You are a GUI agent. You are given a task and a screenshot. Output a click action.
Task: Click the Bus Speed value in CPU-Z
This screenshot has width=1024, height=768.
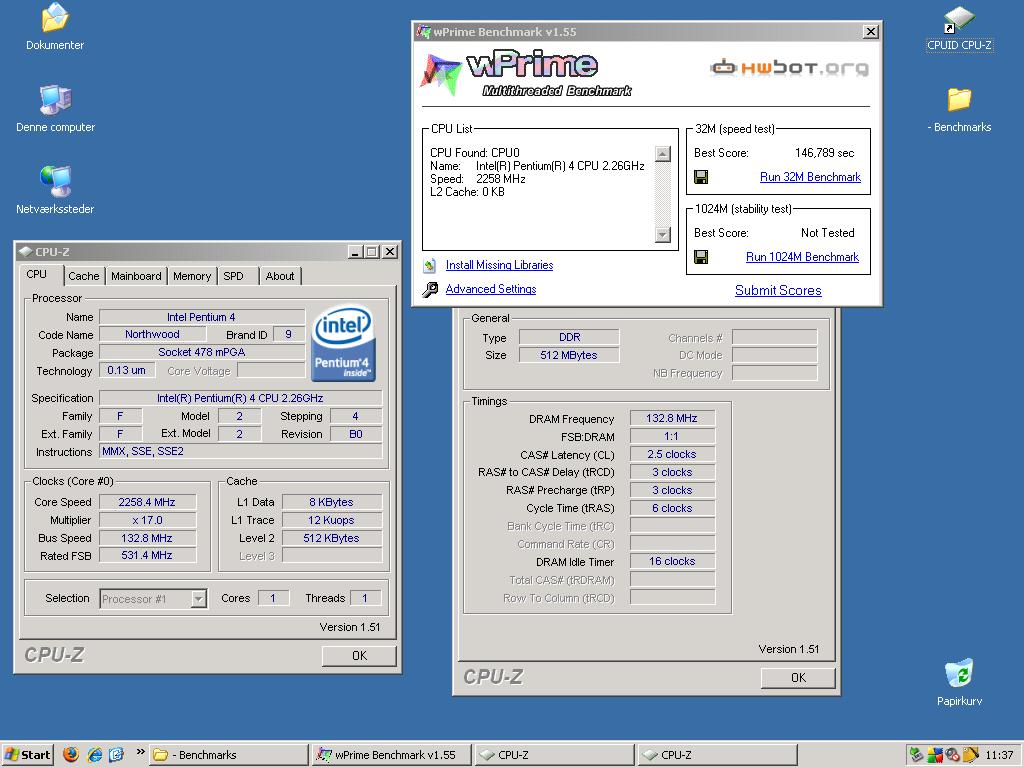pos(147,538)
